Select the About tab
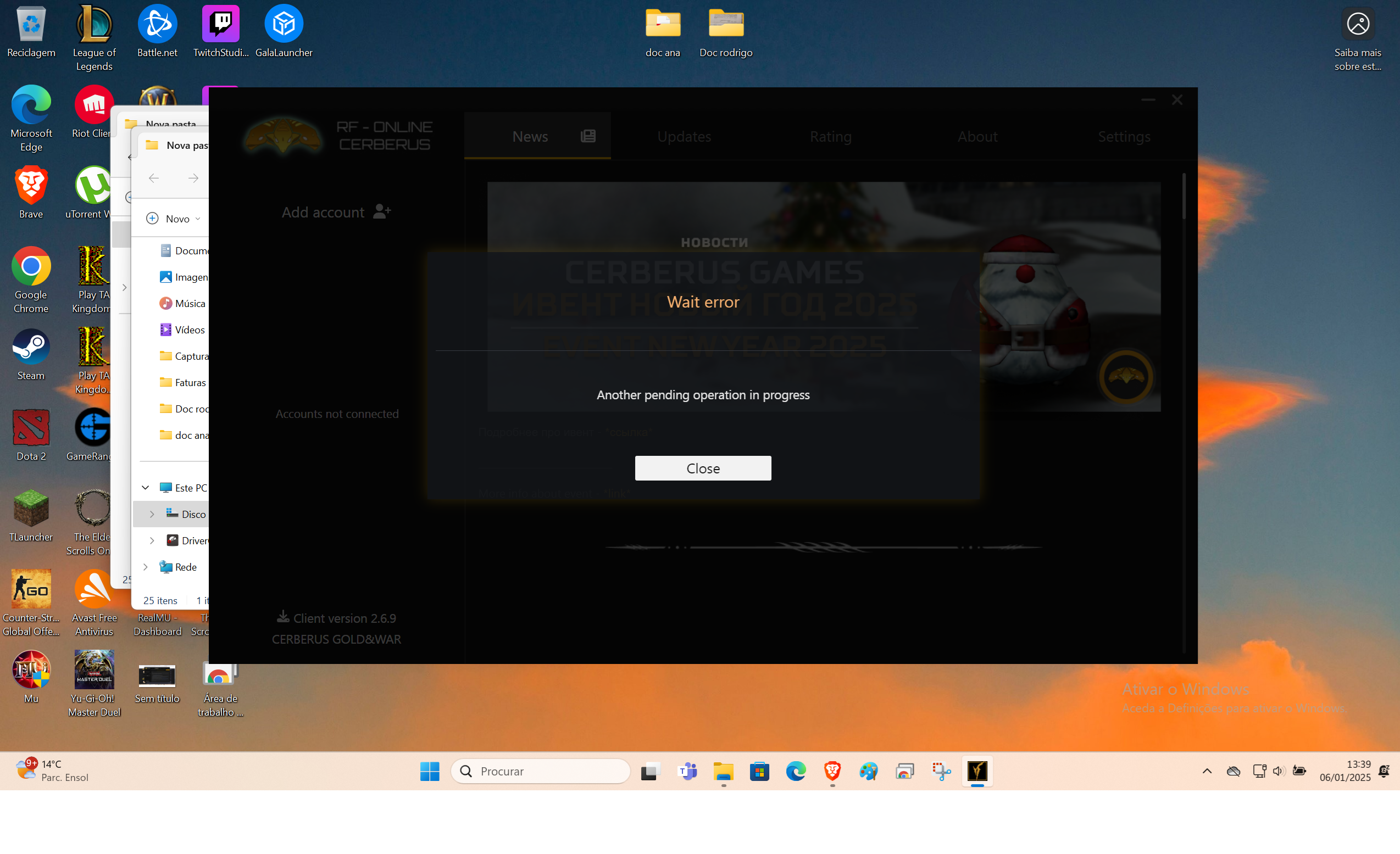Viewport: 1400px width, 854px height. pos(977,136)
